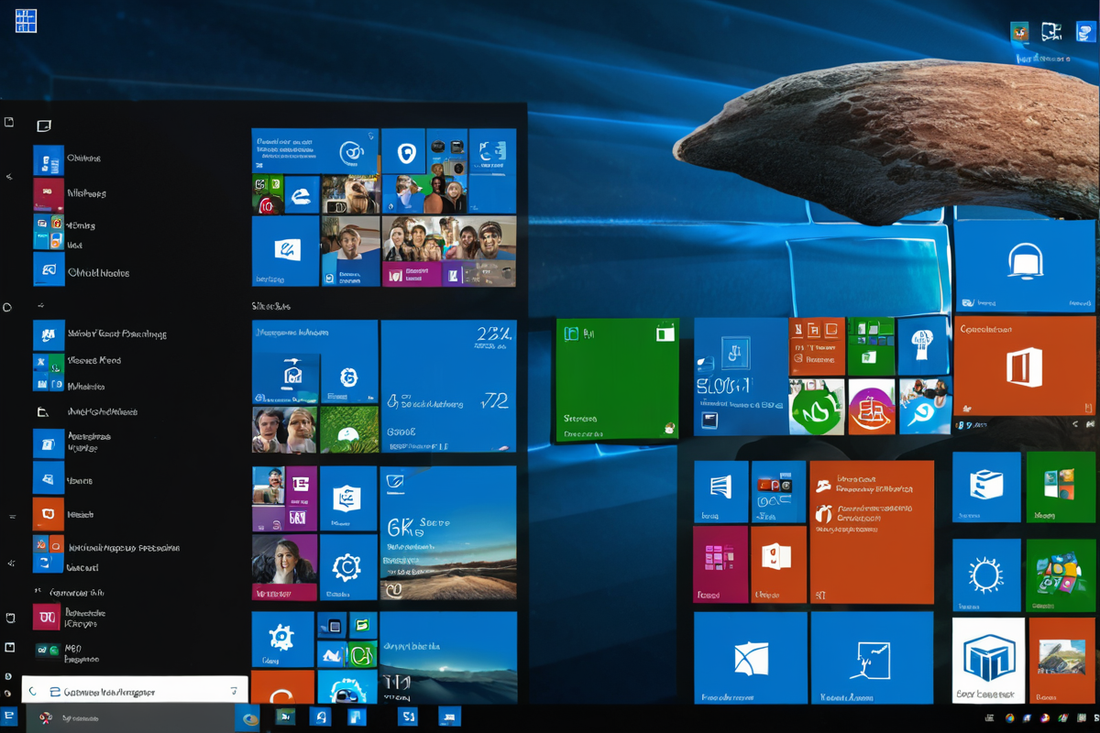Open the blue tile with file-box icon
The width and height of the screenshot is (1100, 733).
click(986, 487)
